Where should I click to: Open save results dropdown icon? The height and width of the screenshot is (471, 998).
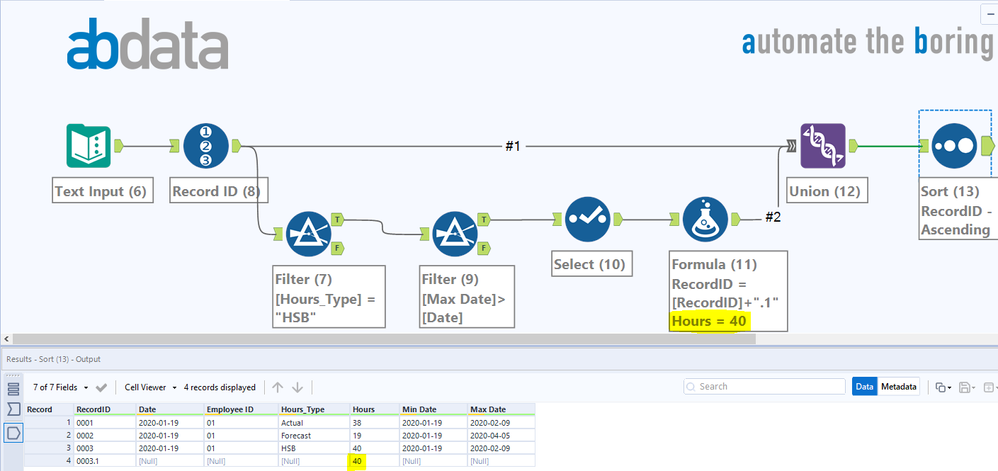click(967, 387)
